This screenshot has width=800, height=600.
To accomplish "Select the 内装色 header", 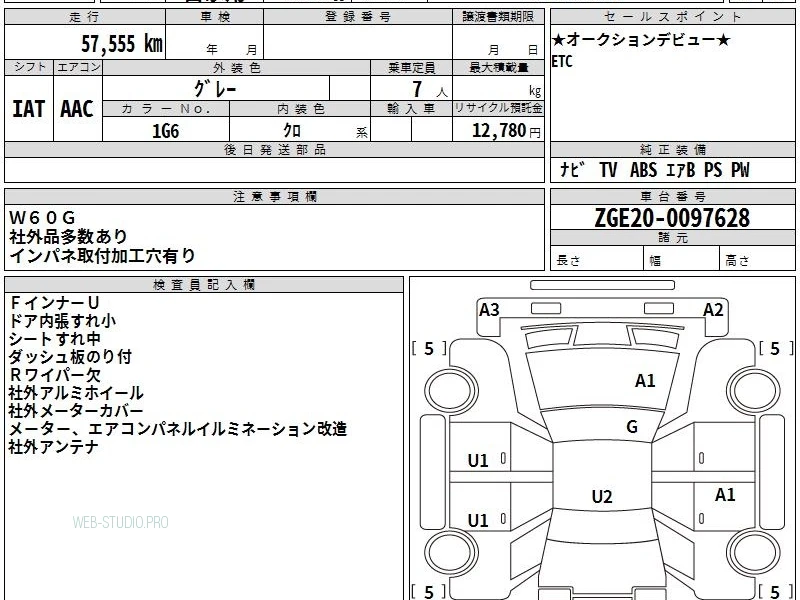I will (301, 109).
